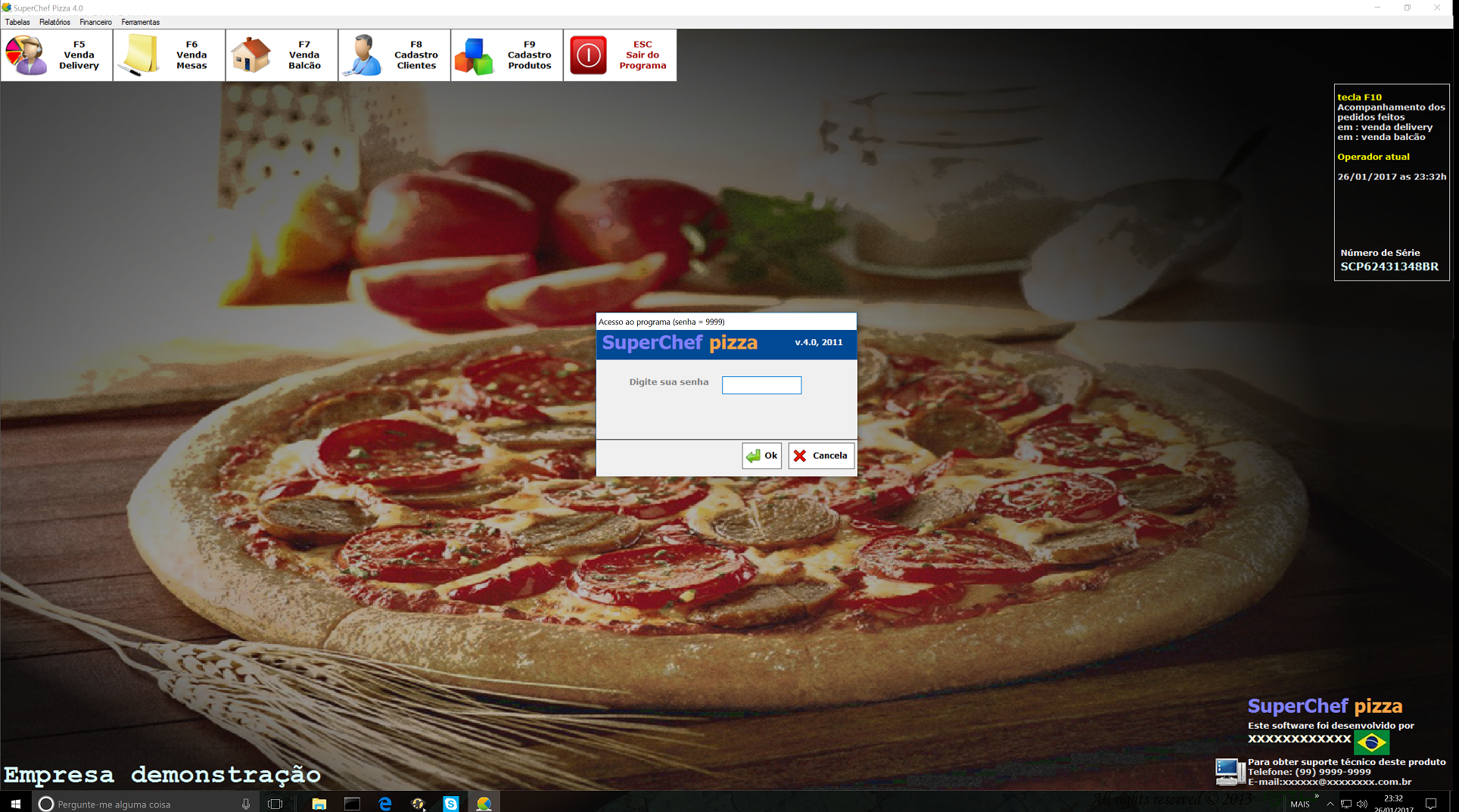Click the 'Telefone: (99) 9999-9999' line
This screenshot has height=812, width=1459.
(1309, 772)
